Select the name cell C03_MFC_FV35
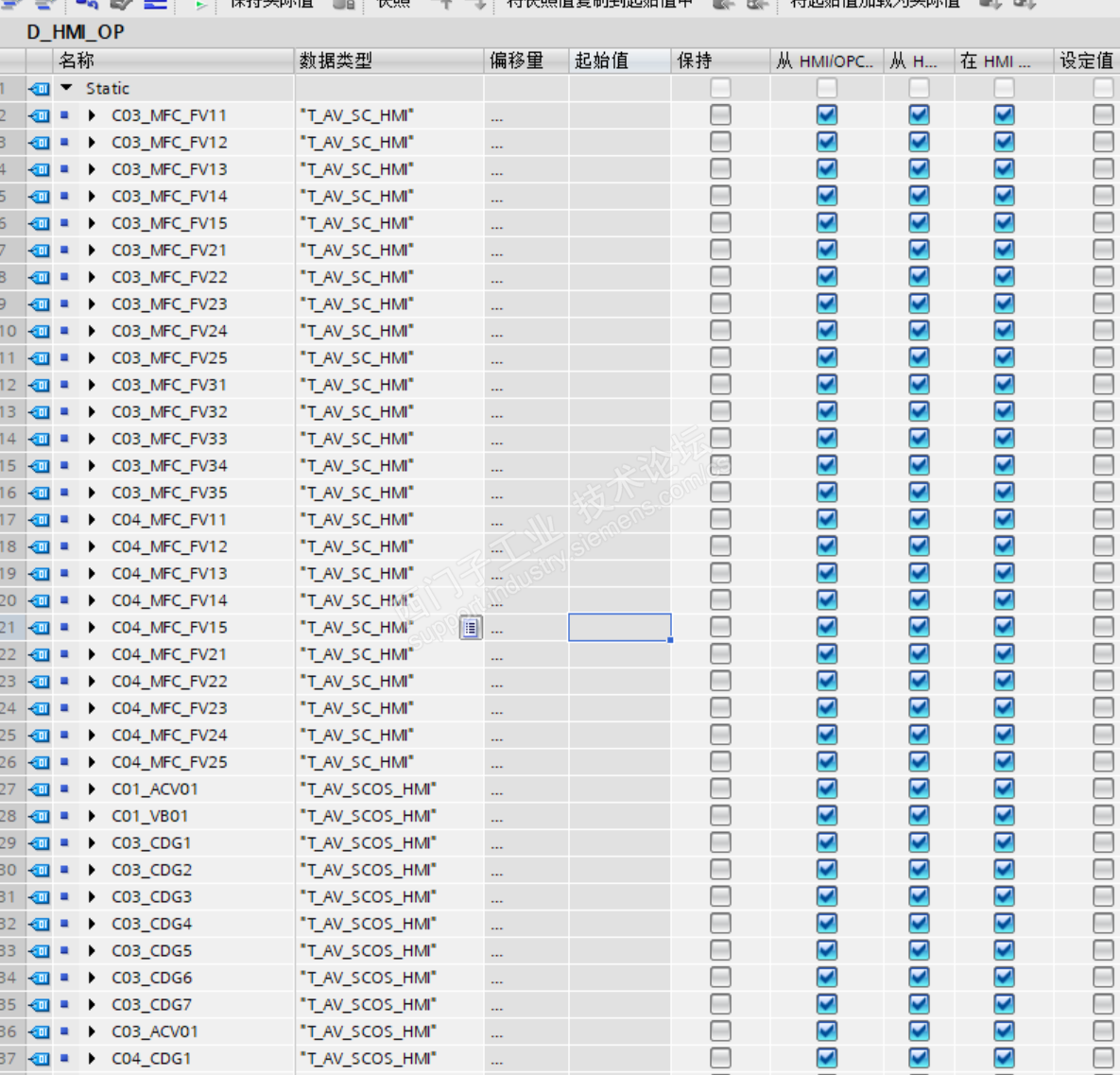This screenshot has width=1120, height=1075. (x=170, y=493)
